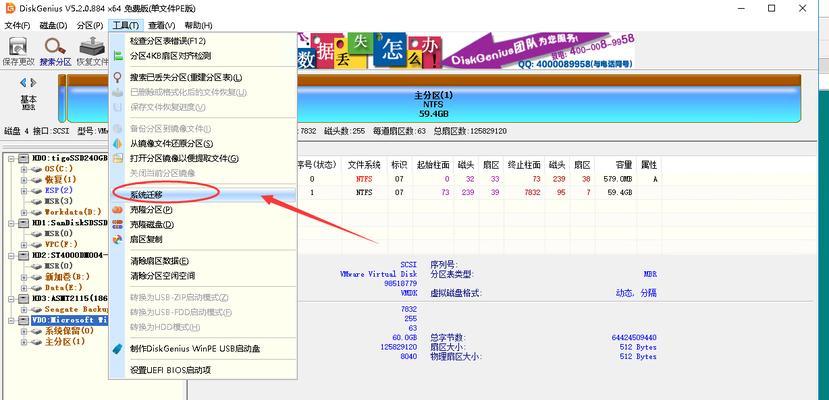829x400 pixels.
Task: Click colorful icon beside 扇区复制
Action: coord(118,239)
